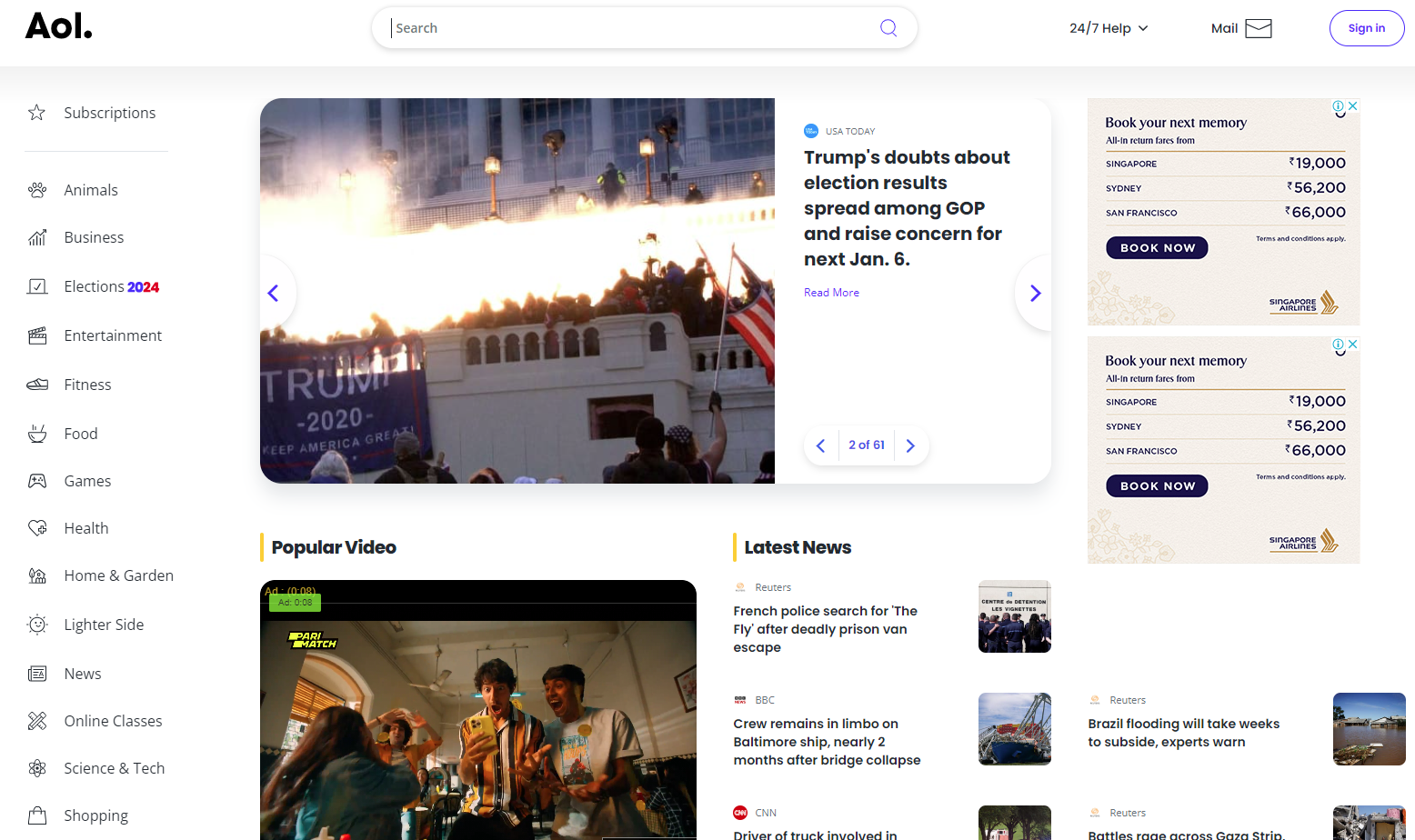The height and width of the screenshot is (840, 1415).
Task: Open Games category link
Action: coord(87,481)
